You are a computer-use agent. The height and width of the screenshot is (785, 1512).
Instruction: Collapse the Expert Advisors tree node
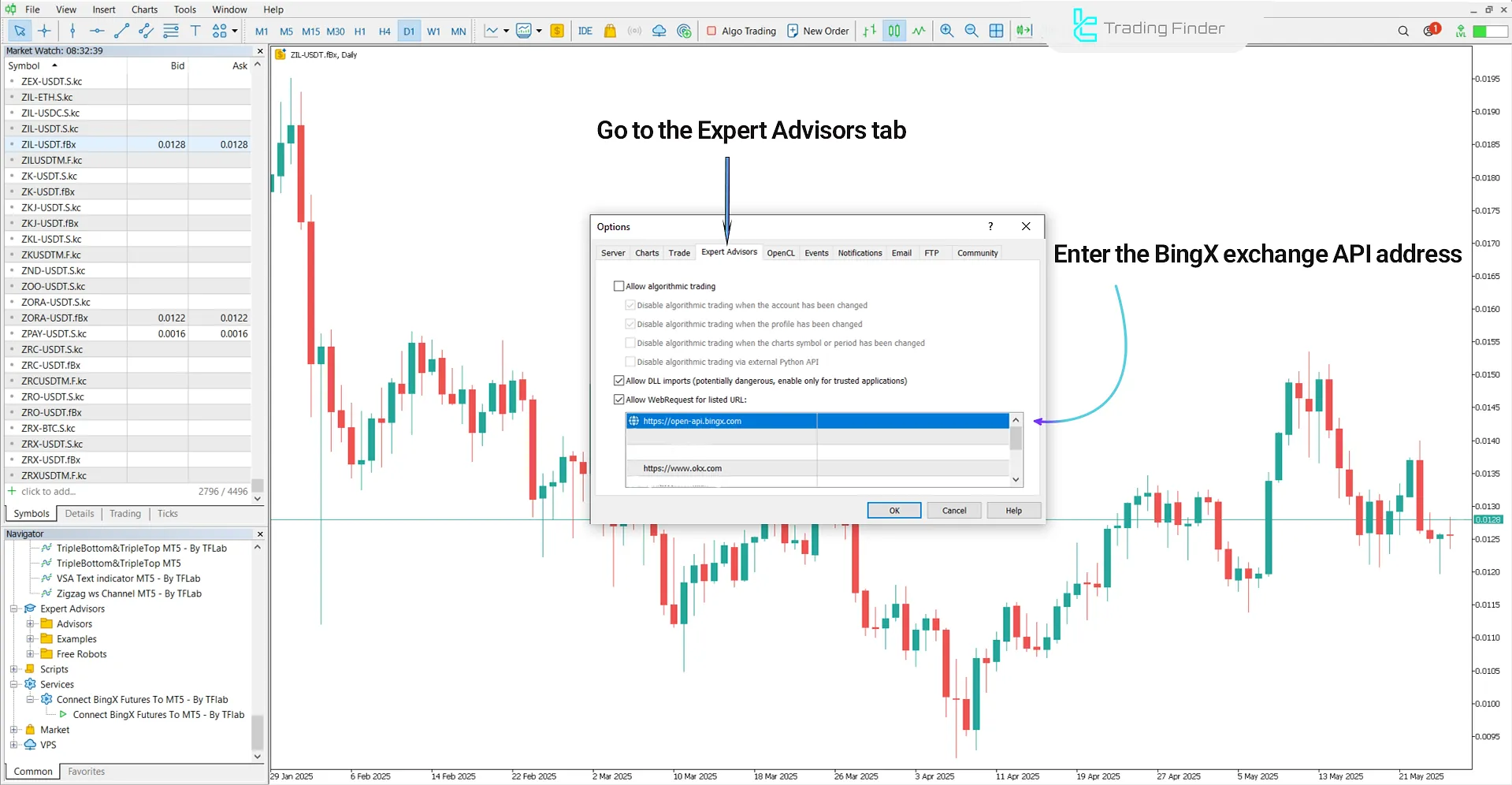pos(14,608)
